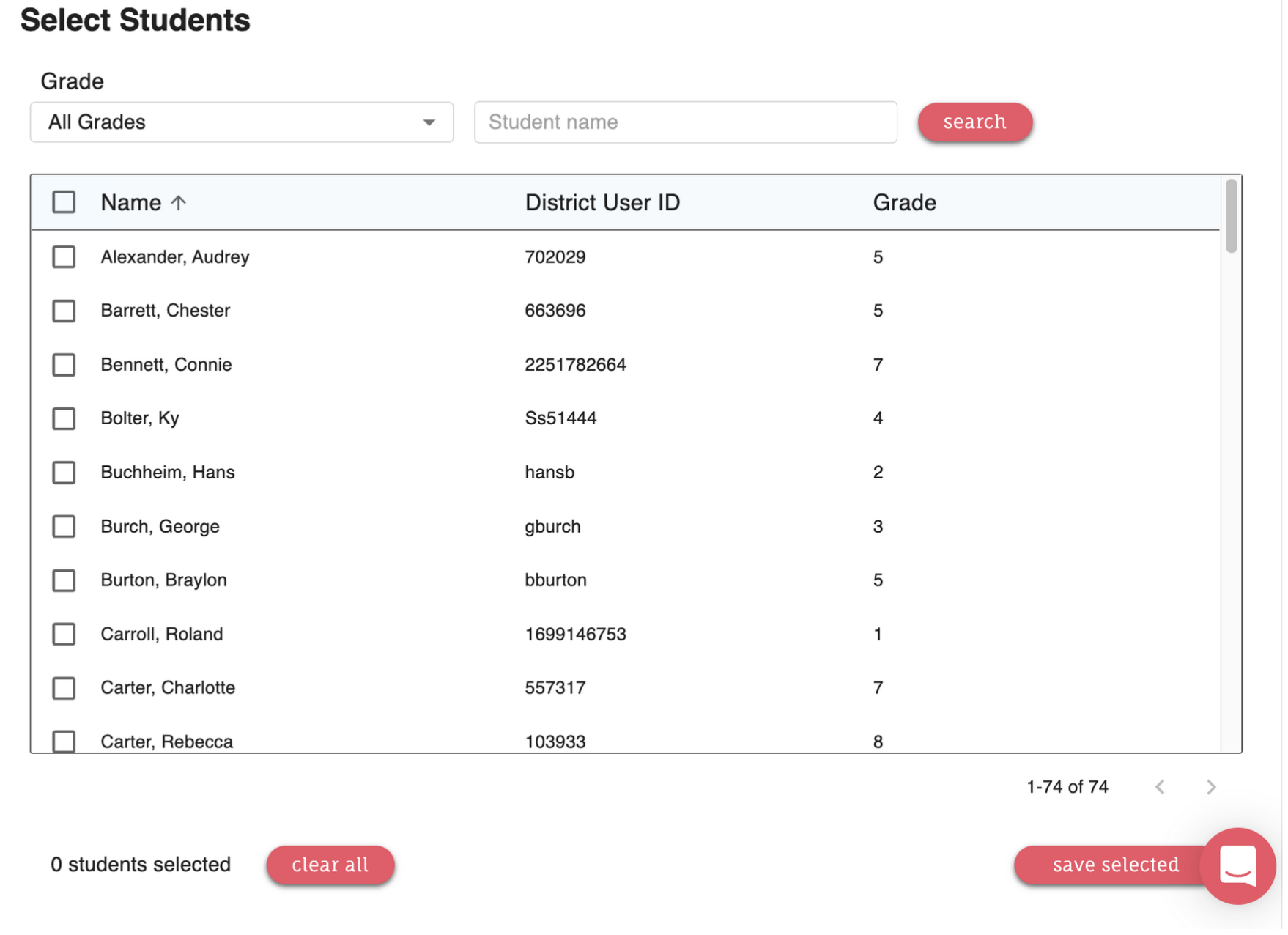Screen dimensions: 1288x935
Task: Click the name Bolter, Ky
Action: click(141, 420)
